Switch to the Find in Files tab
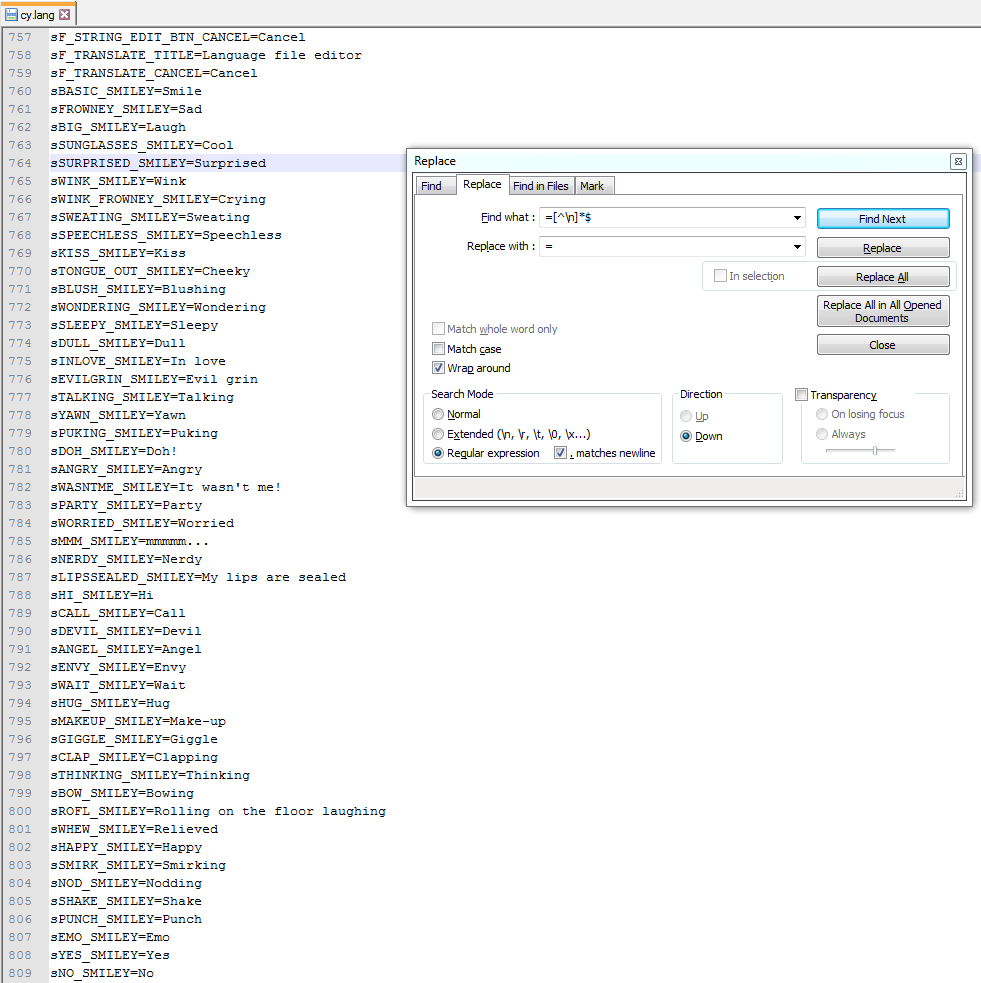 [x=541, y=185]
